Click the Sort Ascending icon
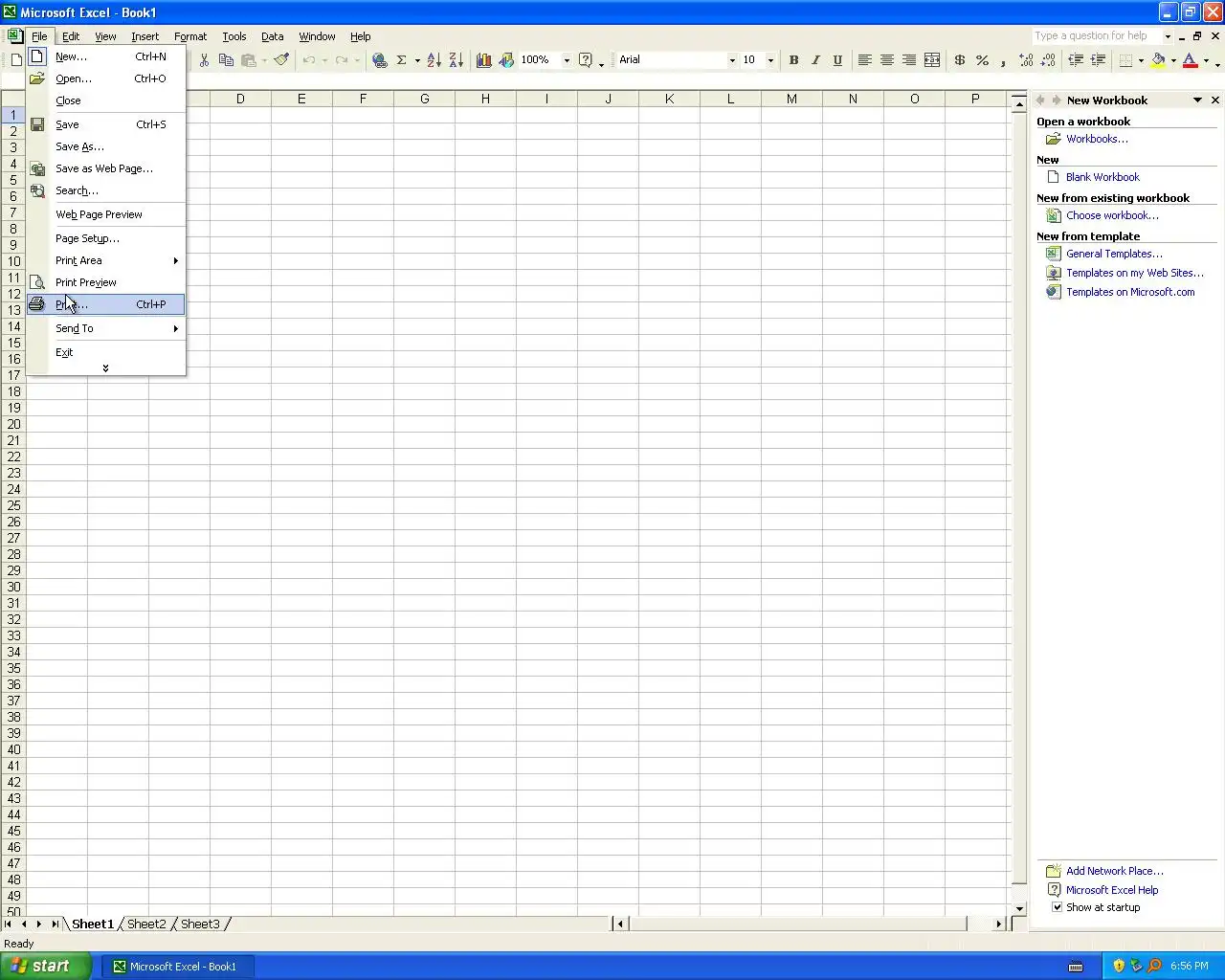The image size is (1225, 980). [434, 59]
